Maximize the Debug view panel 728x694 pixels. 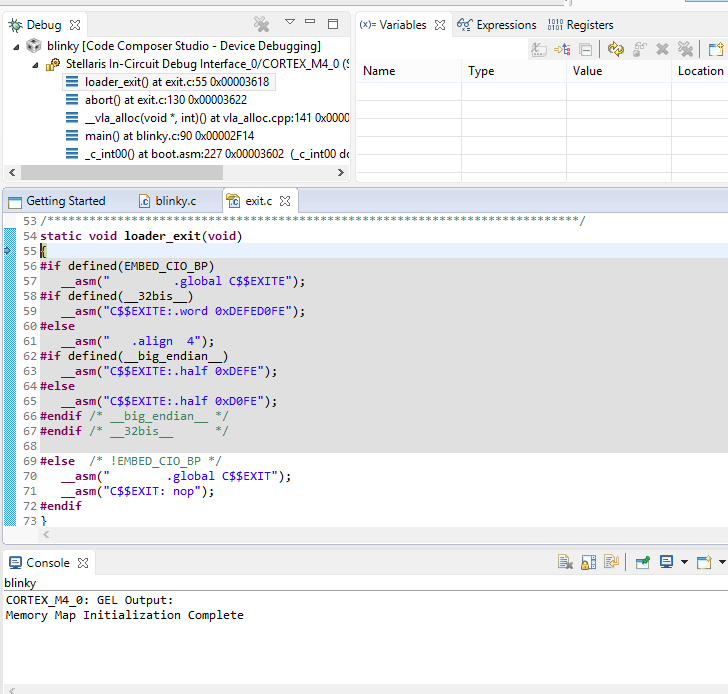point(333,24)
